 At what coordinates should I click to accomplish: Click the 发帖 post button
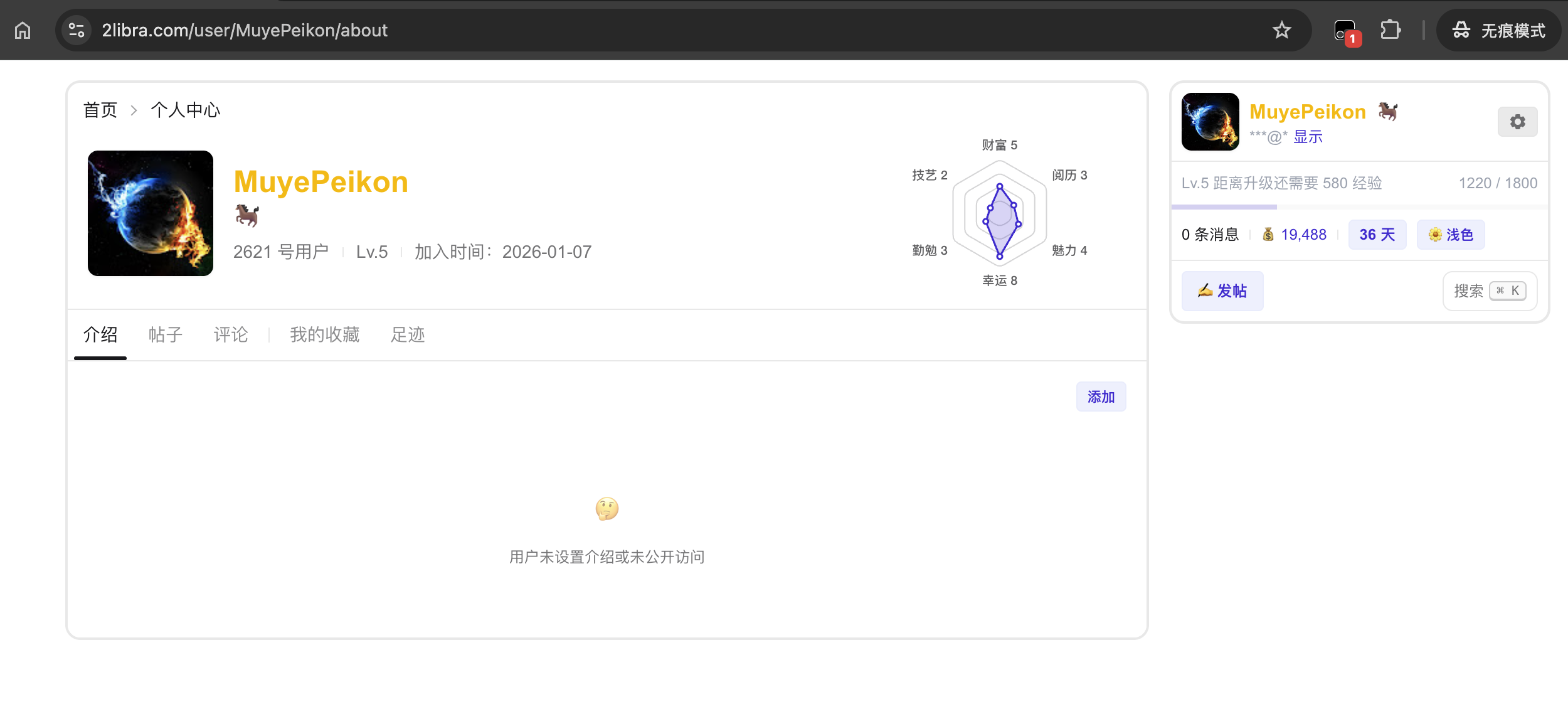tap(1222, 291)
